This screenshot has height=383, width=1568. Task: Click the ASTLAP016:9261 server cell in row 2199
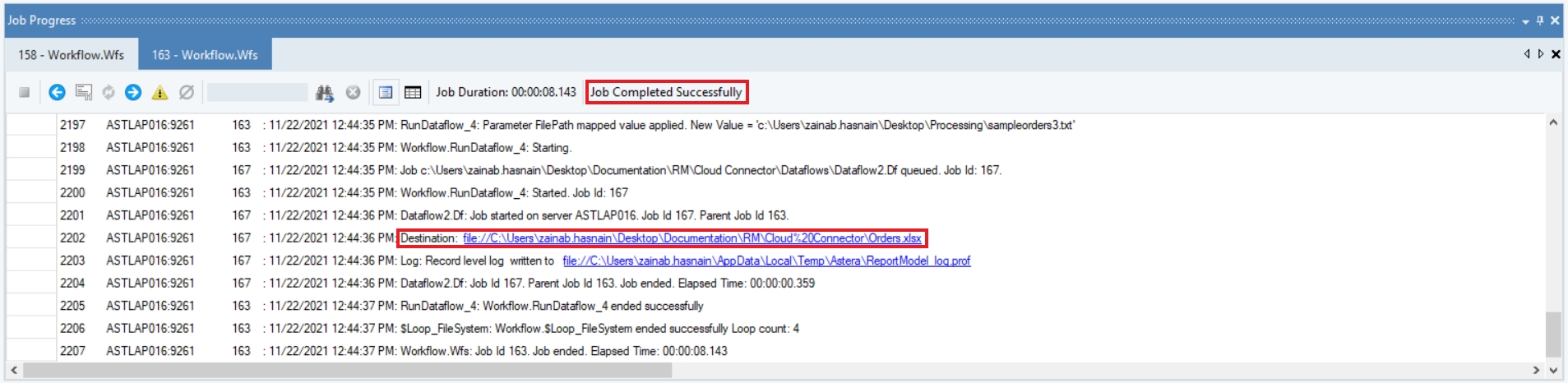pyautogui.click(x=150, y=170)
